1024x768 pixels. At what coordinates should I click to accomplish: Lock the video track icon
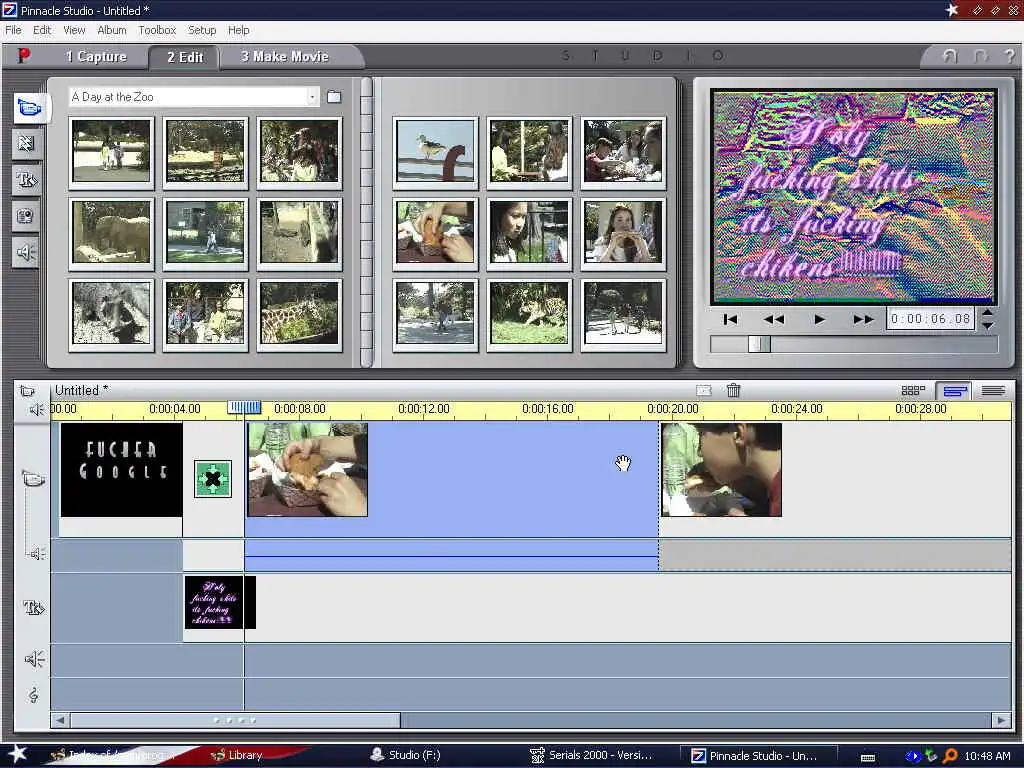pyautogui.click(x=33, y=479)
